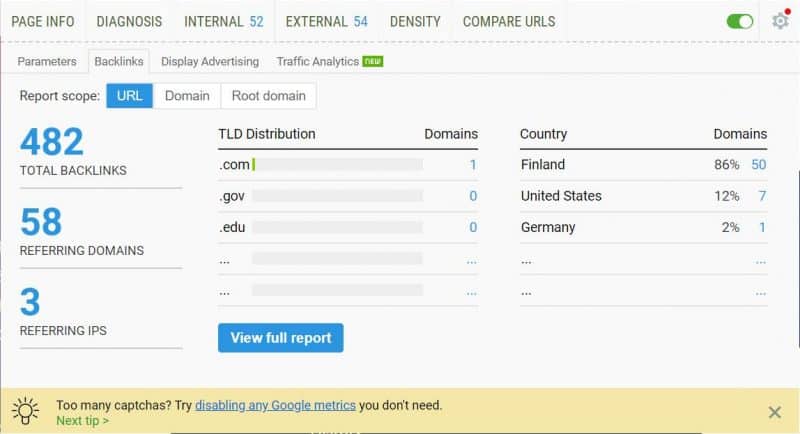The height and width of the screenshot is (434, 800).
Task: Set report scope to Root domain
Action: (x=268, y=96)
